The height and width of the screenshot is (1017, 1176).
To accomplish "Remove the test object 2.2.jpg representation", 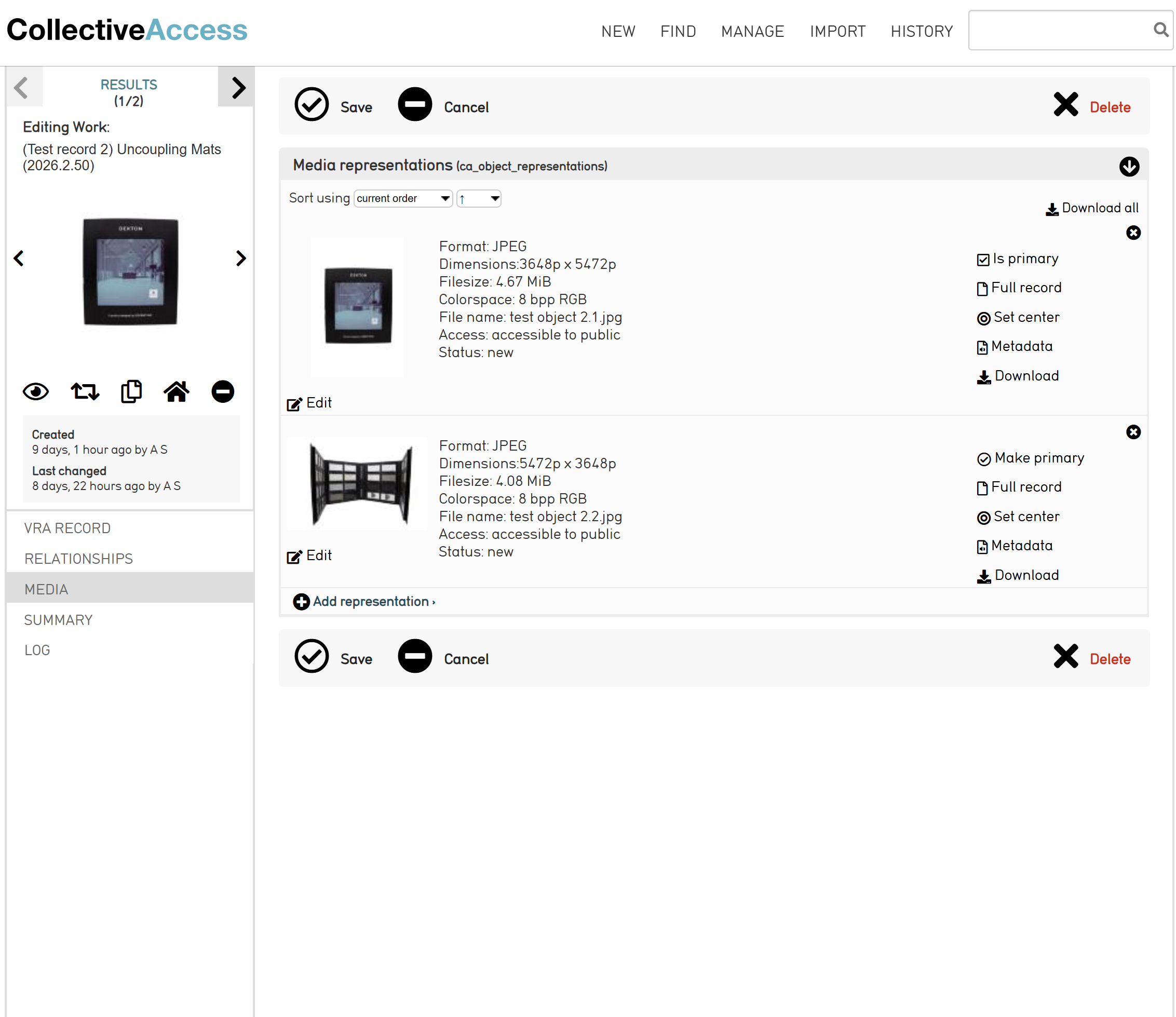I will pyautogui.click(x=1133, y=432).
